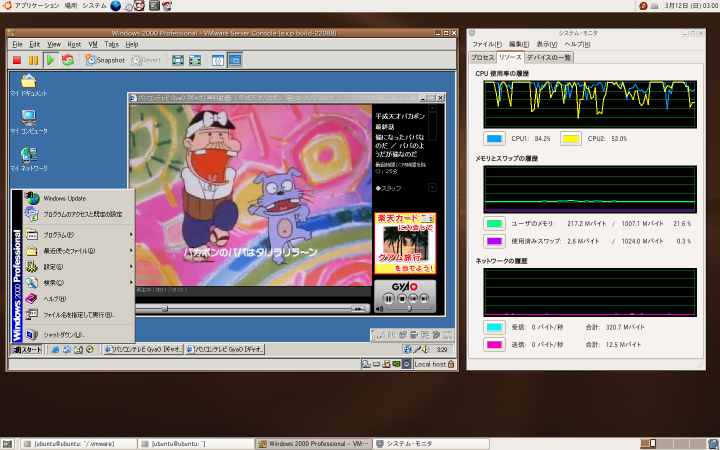Change 受信 cyan color swatch
720x450 pixels.
pos(494,327)
